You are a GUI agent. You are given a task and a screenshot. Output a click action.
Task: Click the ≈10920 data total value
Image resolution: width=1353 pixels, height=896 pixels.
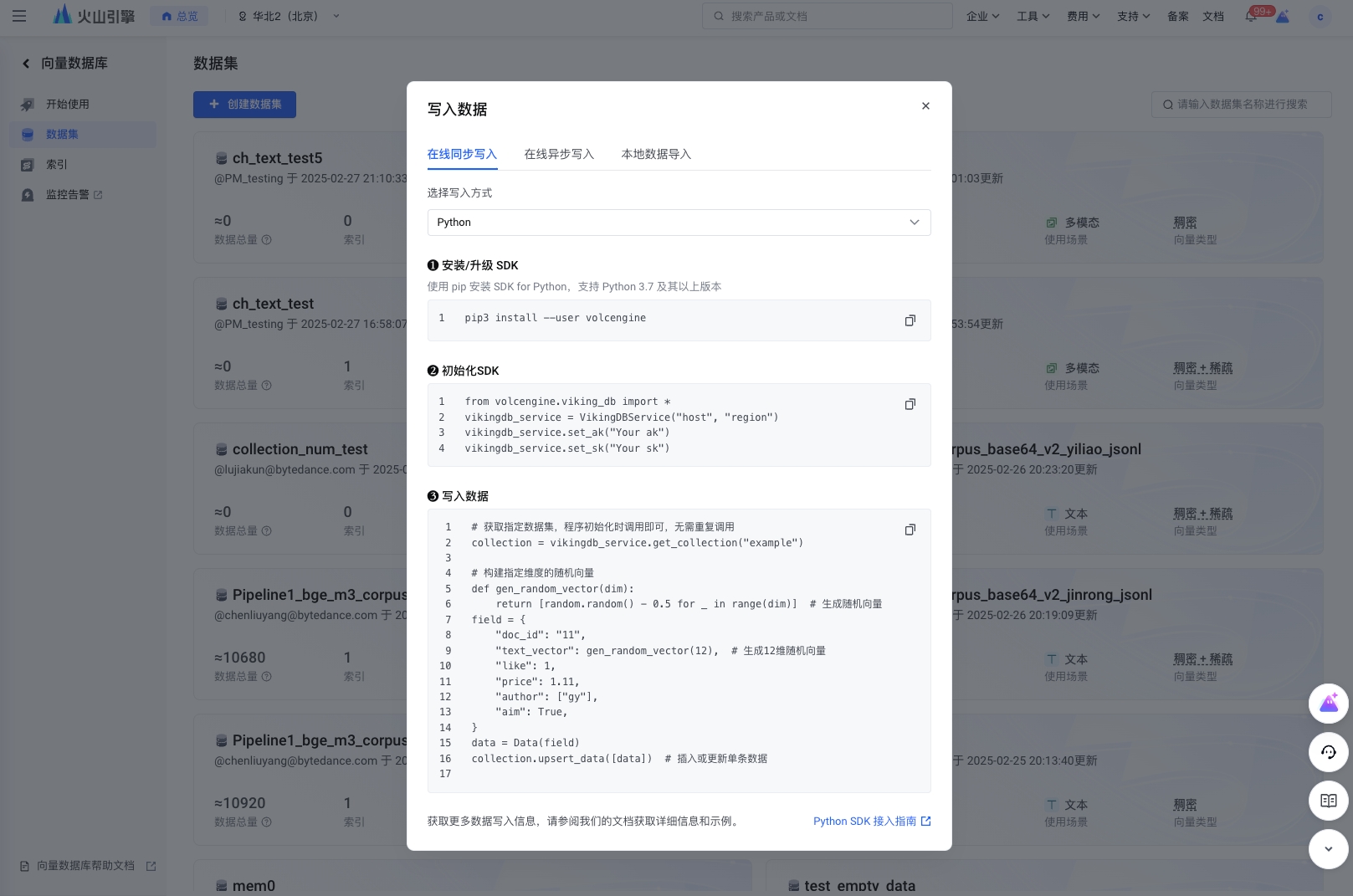[x=240, y=803]
